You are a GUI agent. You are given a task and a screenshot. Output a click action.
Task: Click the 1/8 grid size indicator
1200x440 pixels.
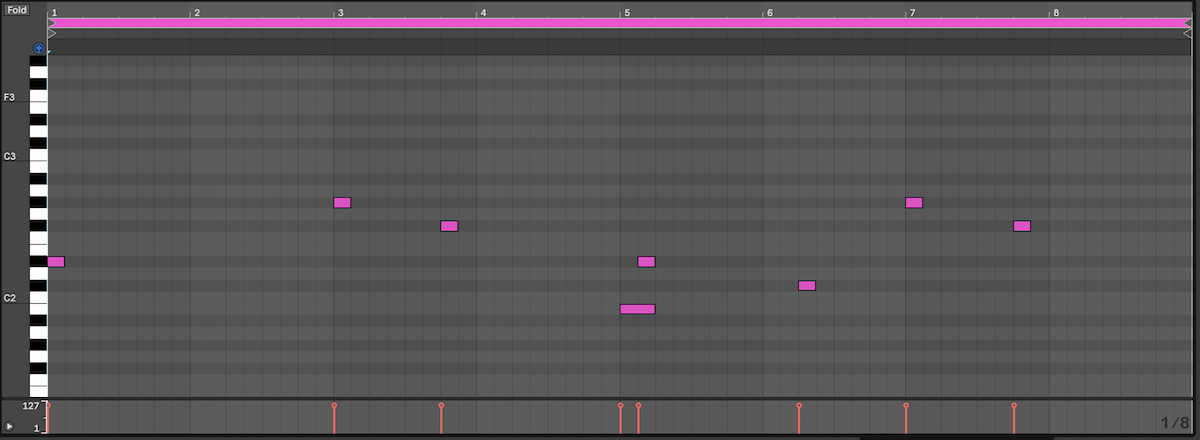point(1174,423)
